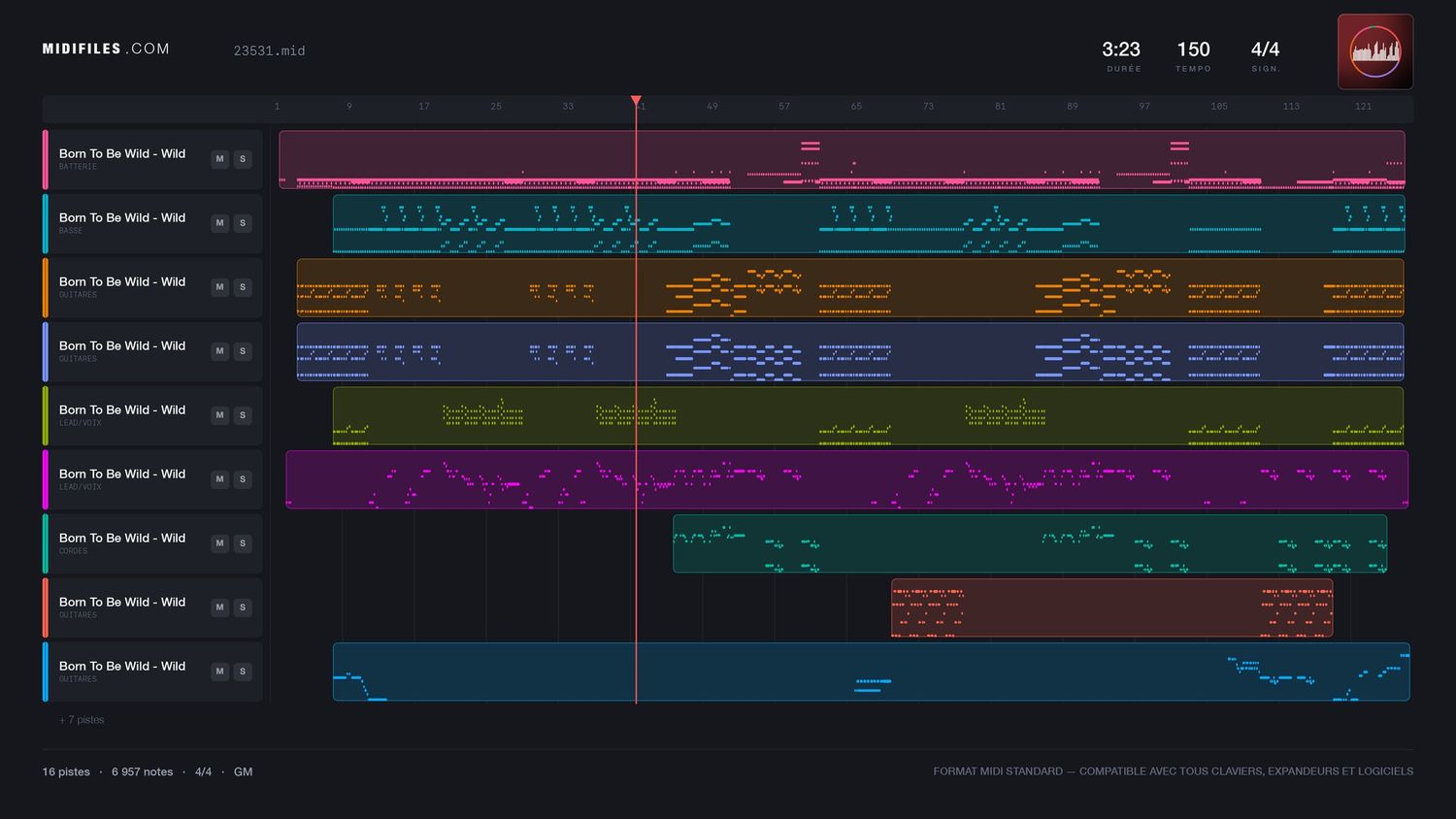The width and height of the screenshot is (1456, 819).
Task: Select the periwinkle GUITARES note clip
Action: click(x=850, y=351)
